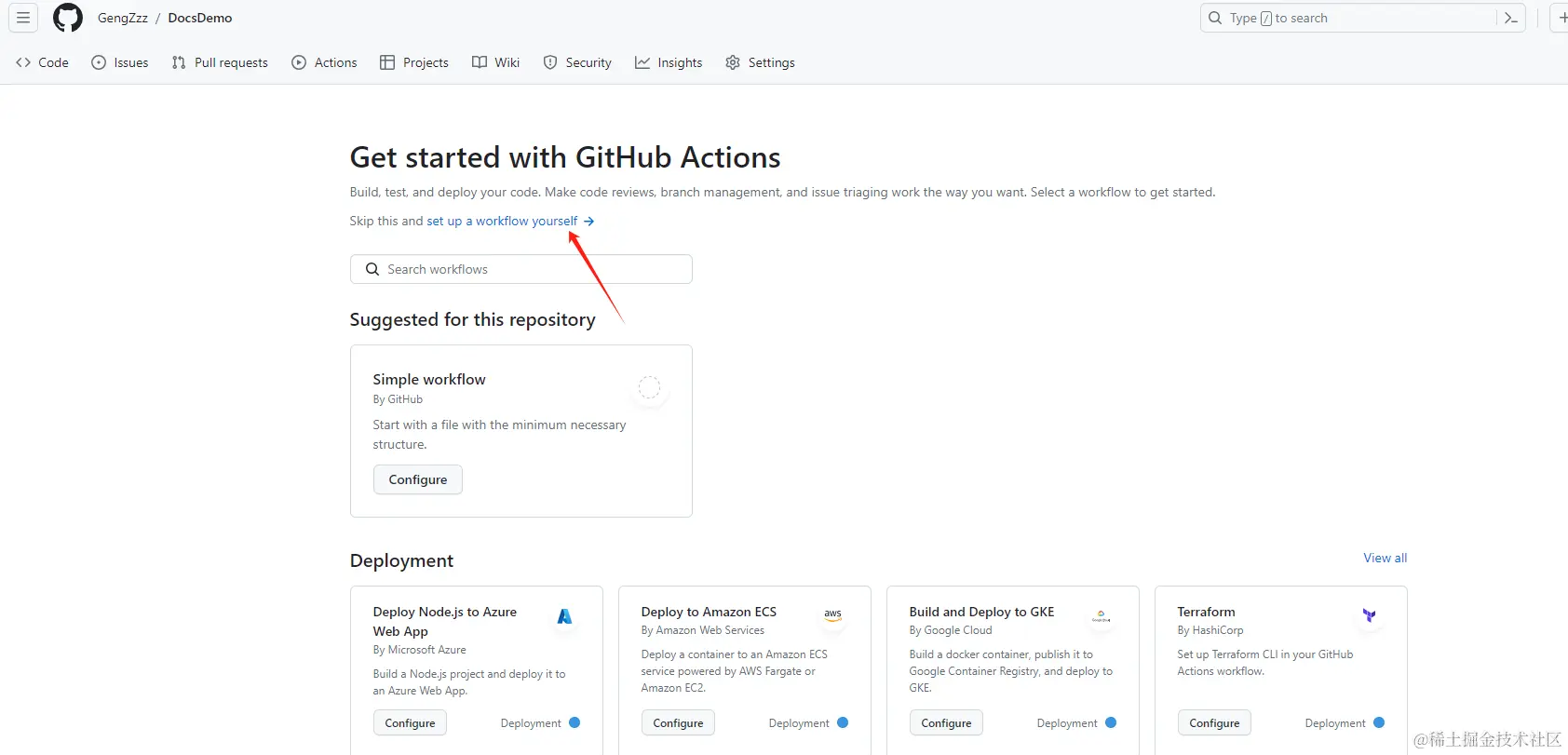Viewport: 1568px width, 755px height.
Task: Click the Simple workflow placeholder logo
Action: [x=649, y=387]
